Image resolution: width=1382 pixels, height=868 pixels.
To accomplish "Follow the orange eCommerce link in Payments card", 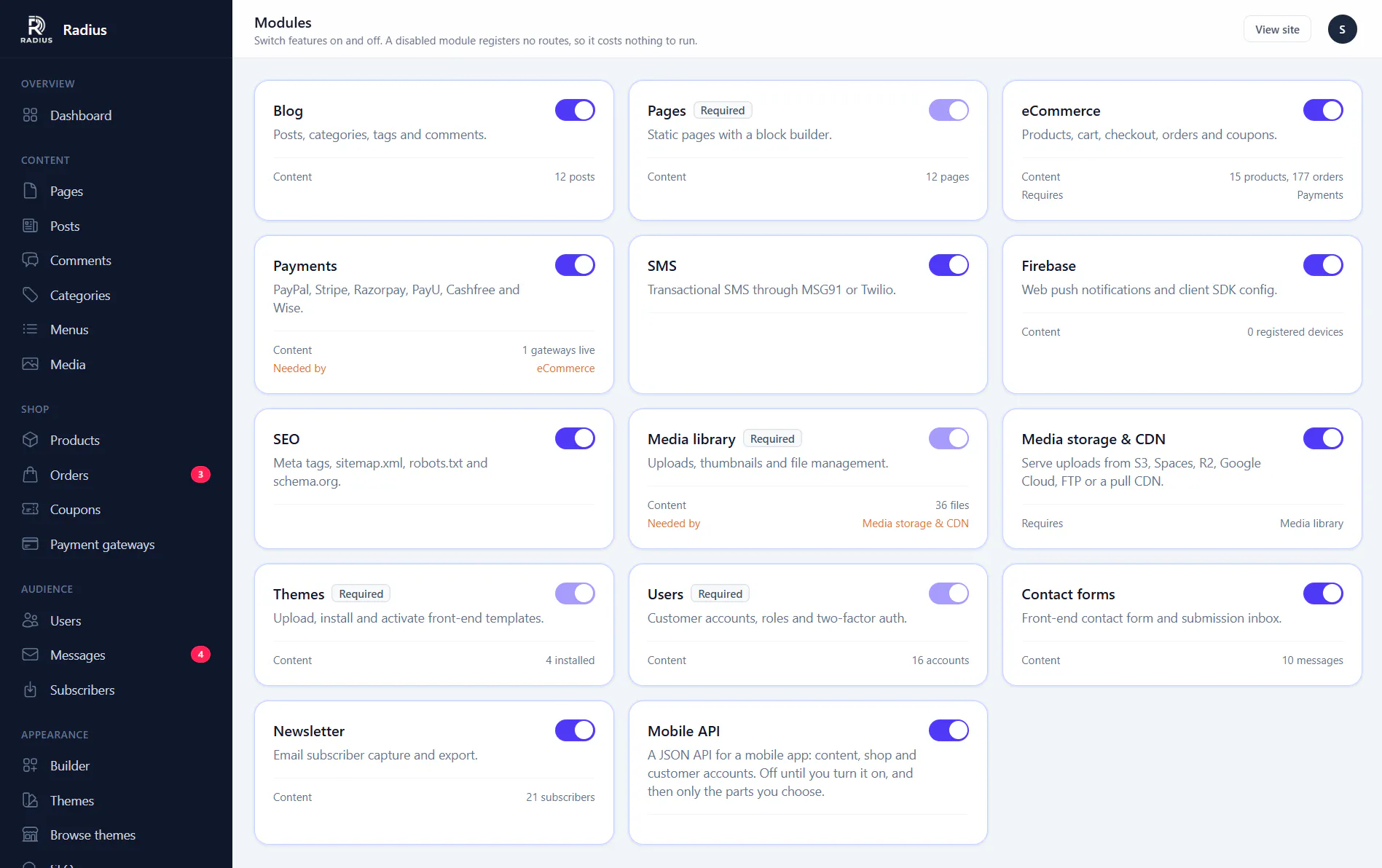I will 565,368.
